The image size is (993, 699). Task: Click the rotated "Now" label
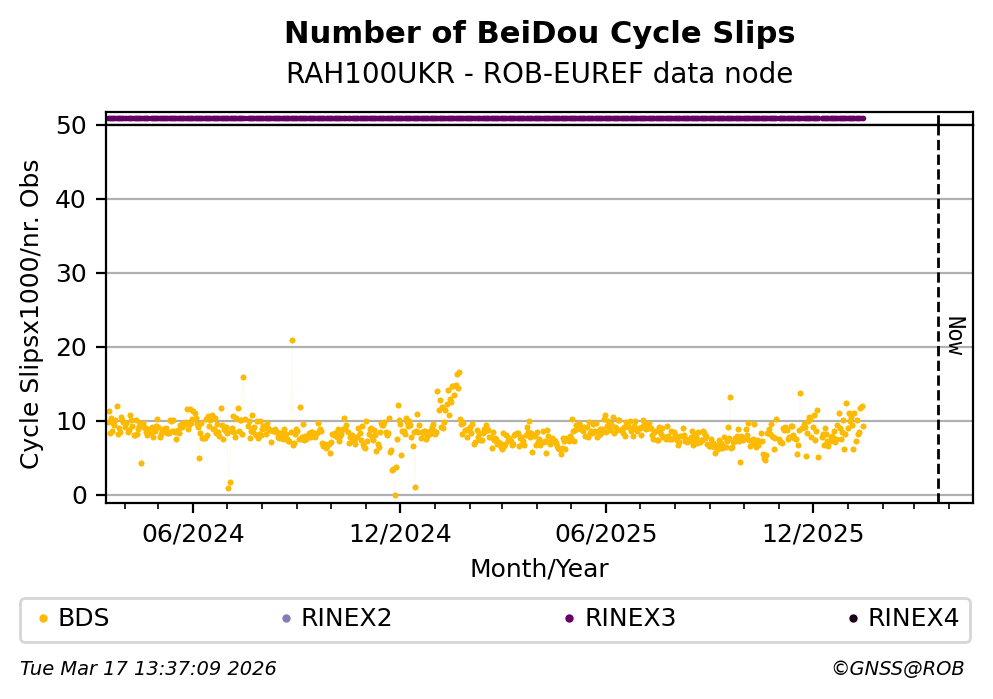point(956,335)
